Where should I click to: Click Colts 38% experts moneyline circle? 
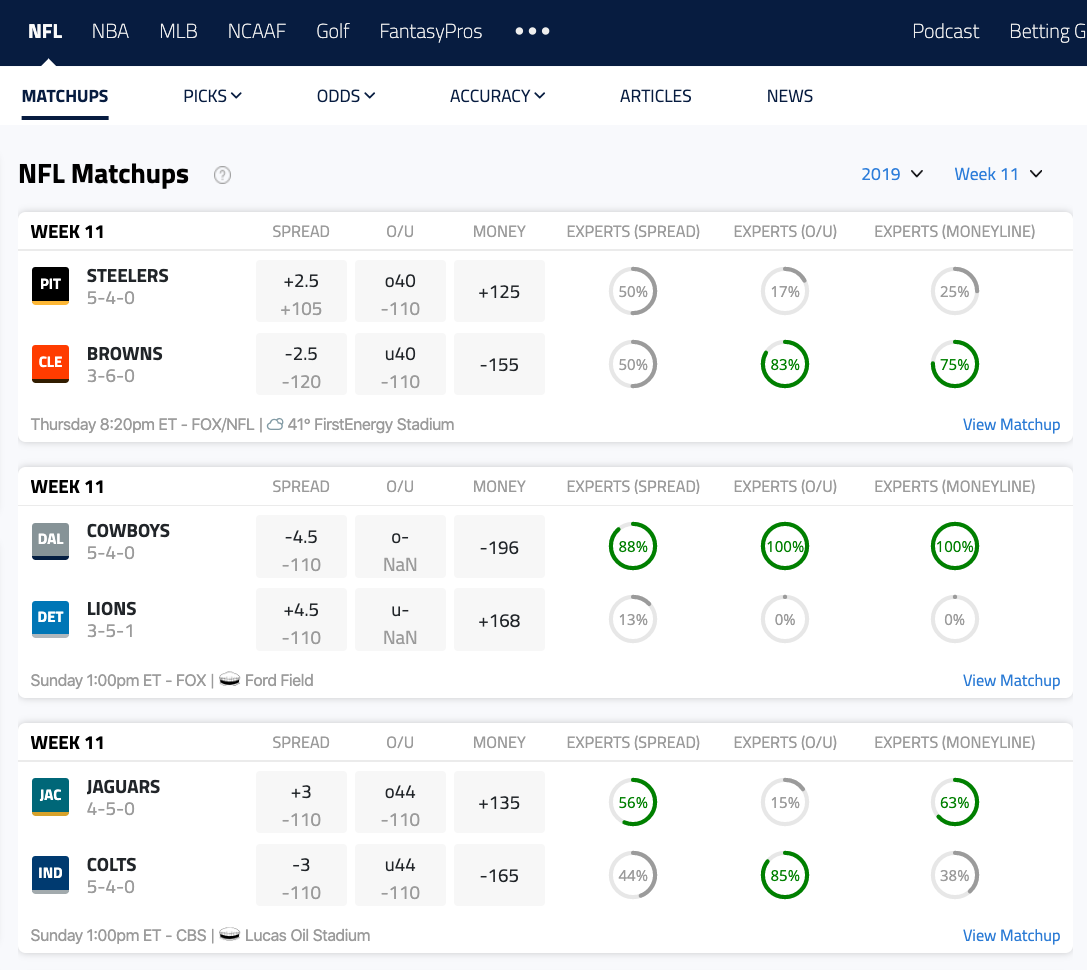point(955,875)
